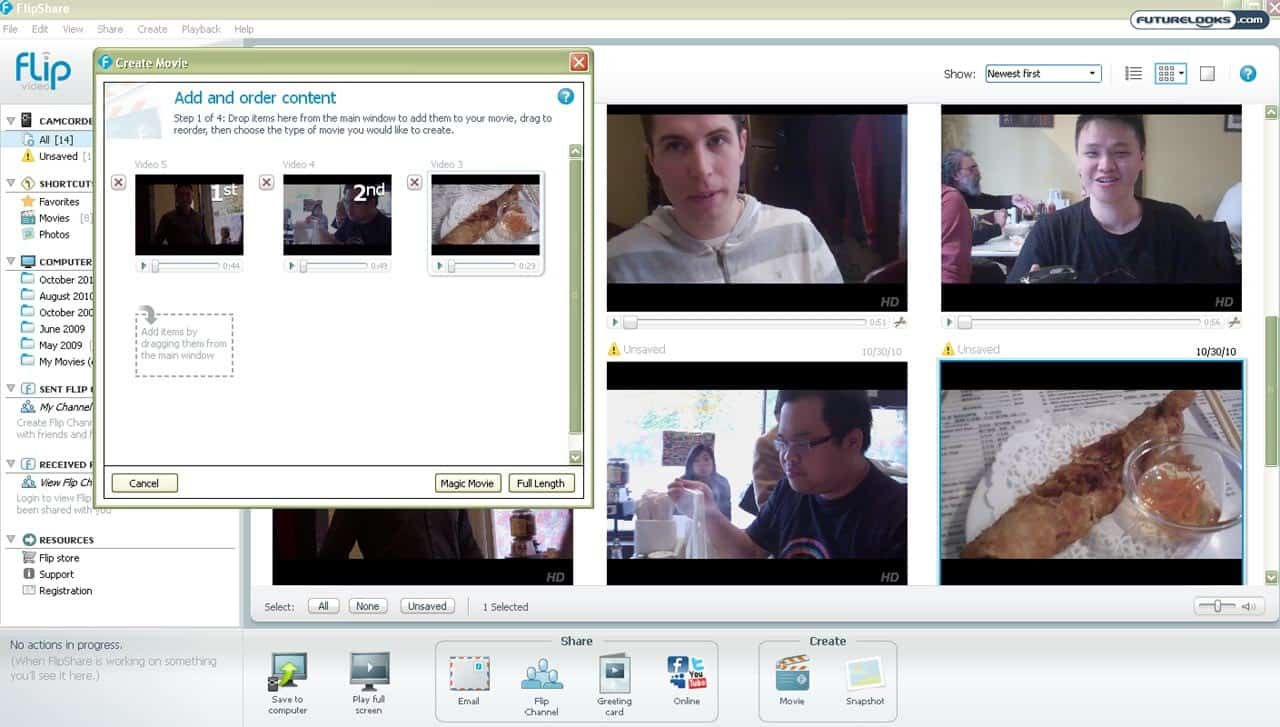Switch to list view layout
The width and height of the screenshot is (1280, 727).
click(x=1133, y=74)
